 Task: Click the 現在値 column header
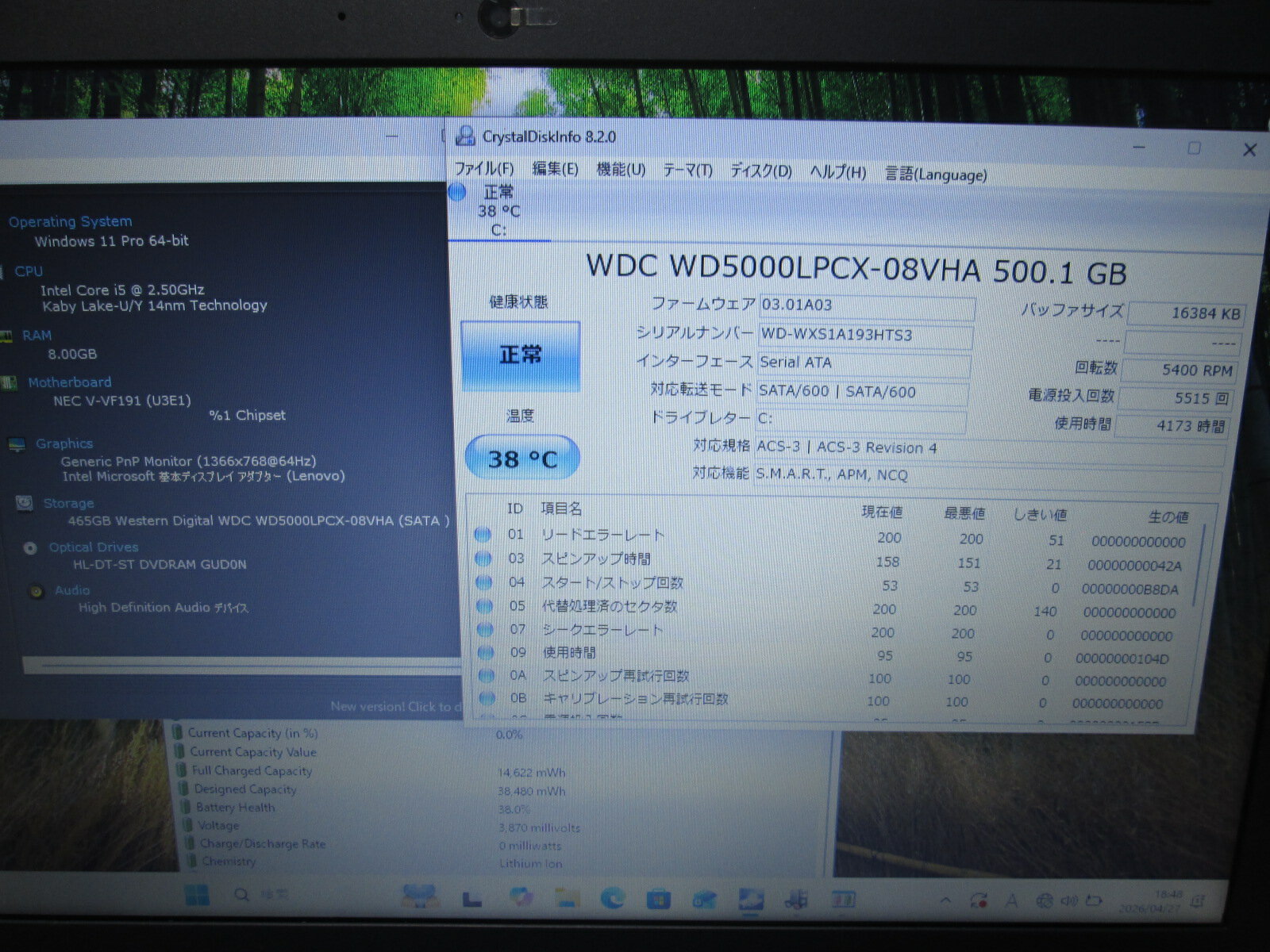coord(882,512)
